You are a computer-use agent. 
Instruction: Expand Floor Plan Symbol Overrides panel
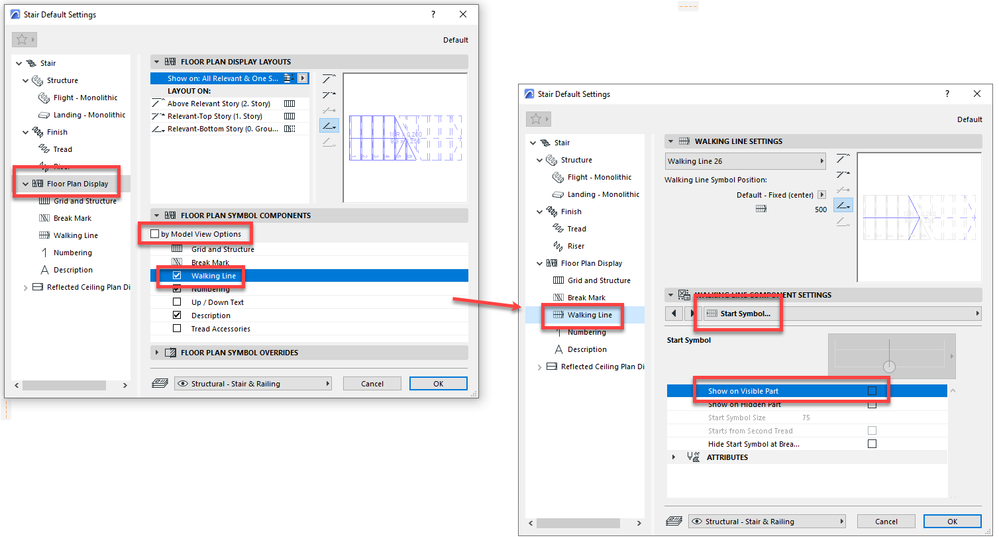[157, 352]
